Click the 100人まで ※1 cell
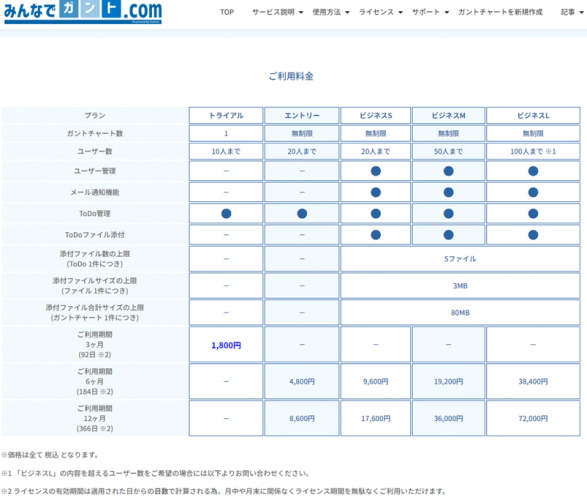 coord(533,152)
